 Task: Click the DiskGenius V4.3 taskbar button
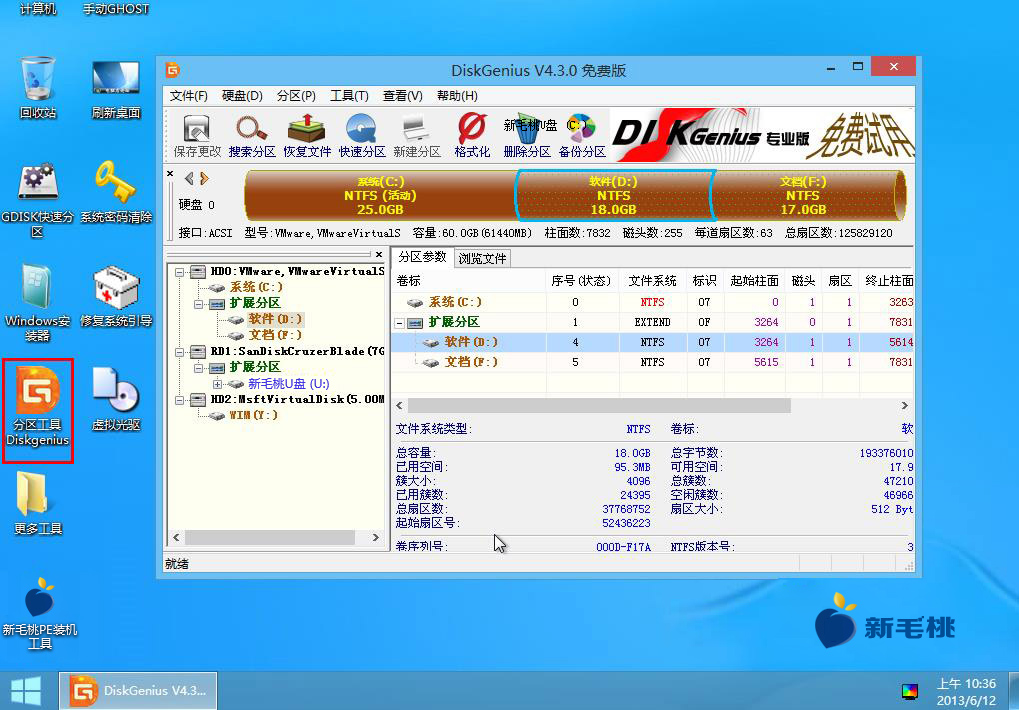pyautogui.click(x=138, y=691)
